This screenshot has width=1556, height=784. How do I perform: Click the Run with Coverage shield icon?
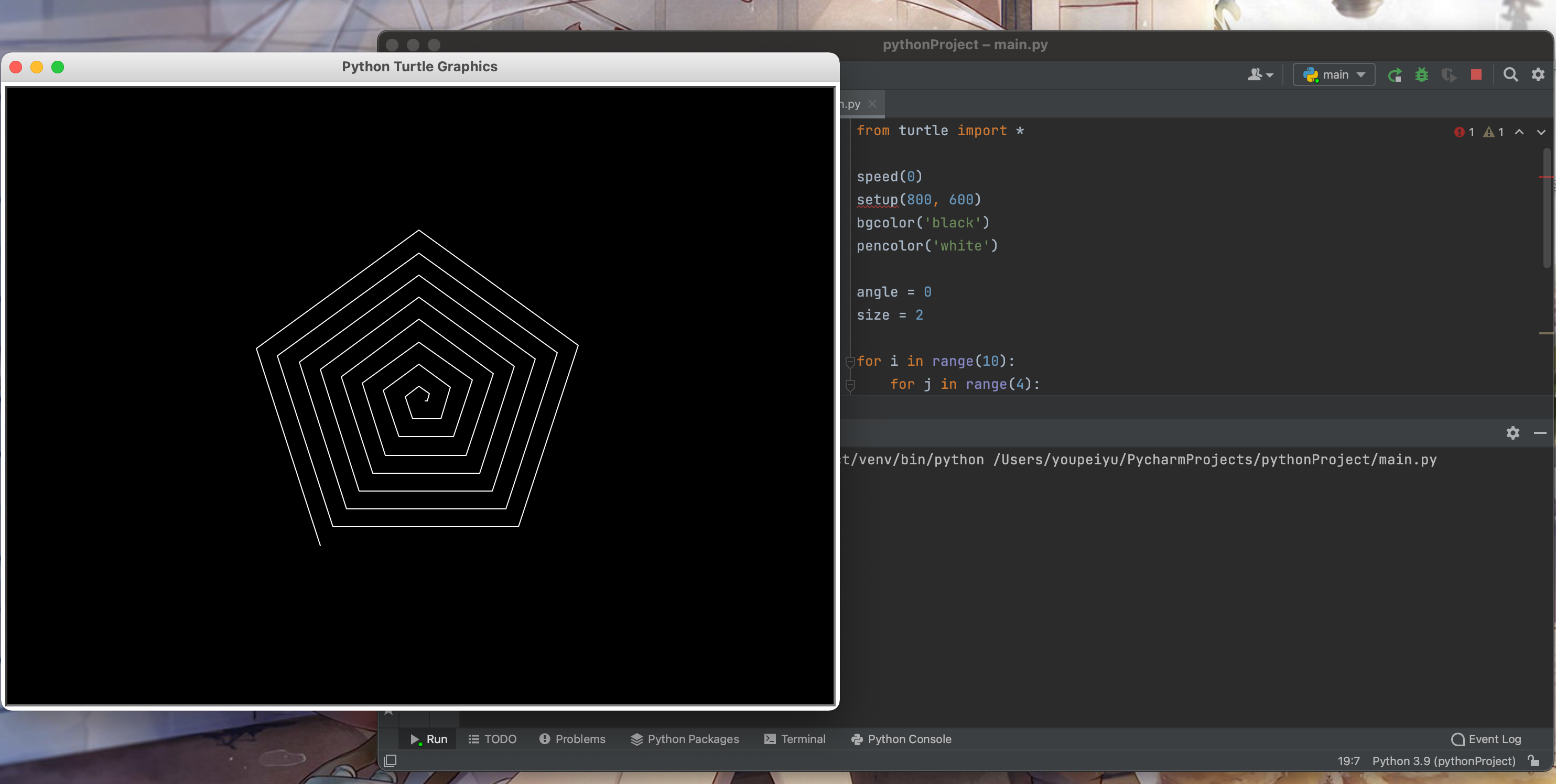(x=1449, y=75)
